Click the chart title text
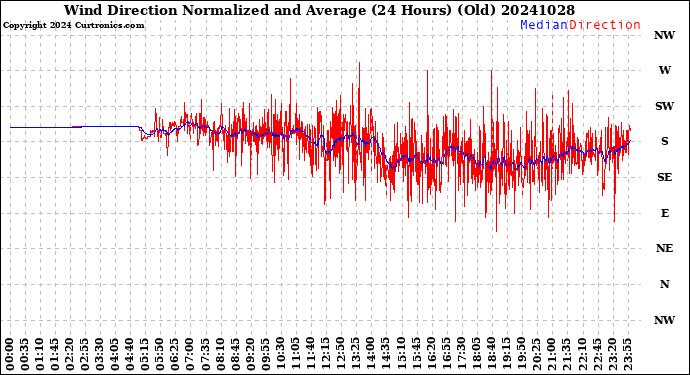The width and height of the screenshot is (690, 375). pos(319,10)
